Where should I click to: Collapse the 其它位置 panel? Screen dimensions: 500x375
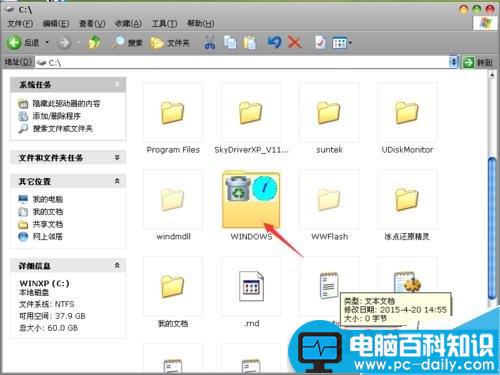pos(117,181)
